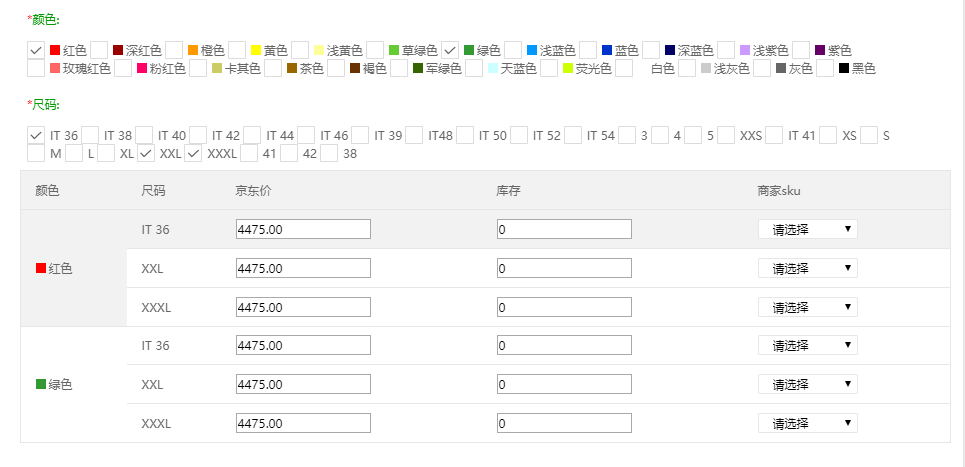This screenshot has width=965, height=467.
Task: Deselect the XXXL size checkbox
Action: [x=194, y=154]
